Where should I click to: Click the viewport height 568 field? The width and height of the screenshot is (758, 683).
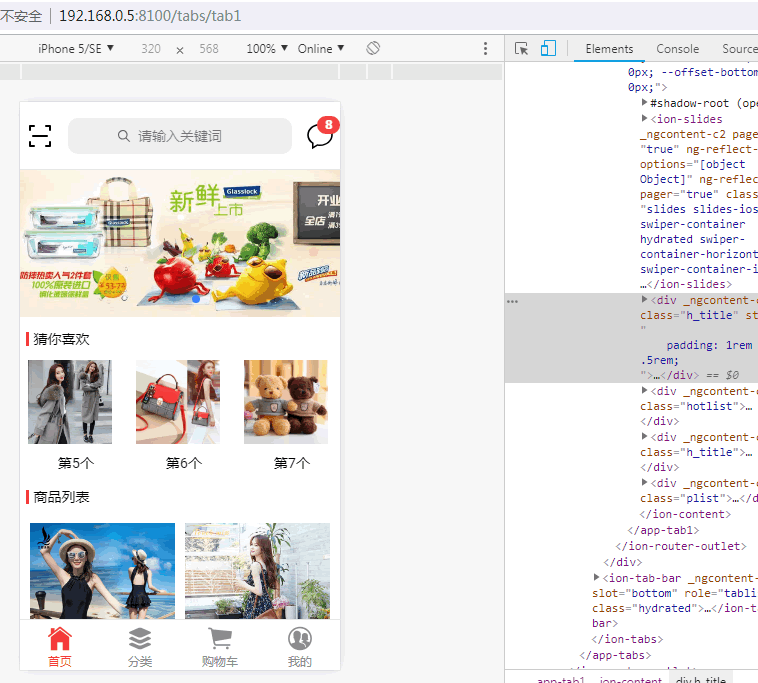[209, 49]
